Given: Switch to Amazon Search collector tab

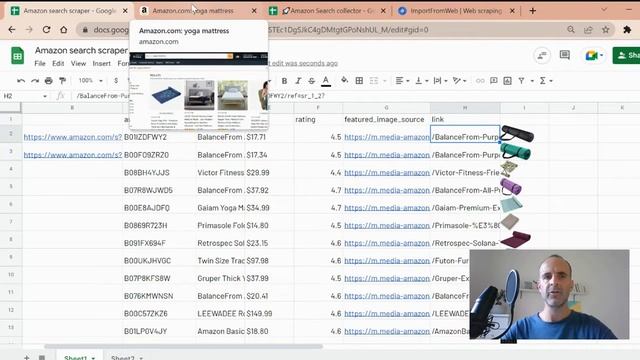Looking at the screenshot, I should tap(328, 11).
